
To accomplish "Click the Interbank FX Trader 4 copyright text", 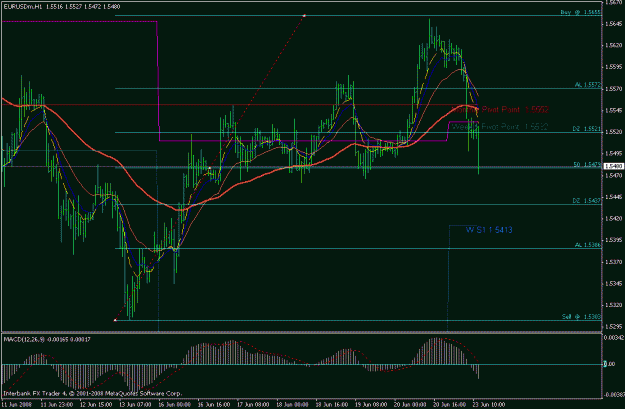I will [x=92, y=393].
